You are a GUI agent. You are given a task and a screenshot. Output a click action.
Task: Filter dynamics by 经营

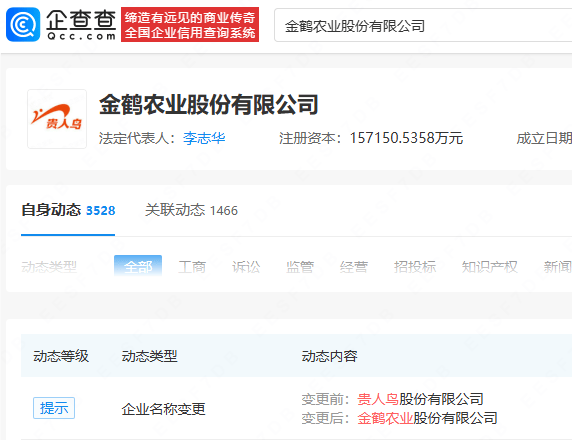point(354,267)
